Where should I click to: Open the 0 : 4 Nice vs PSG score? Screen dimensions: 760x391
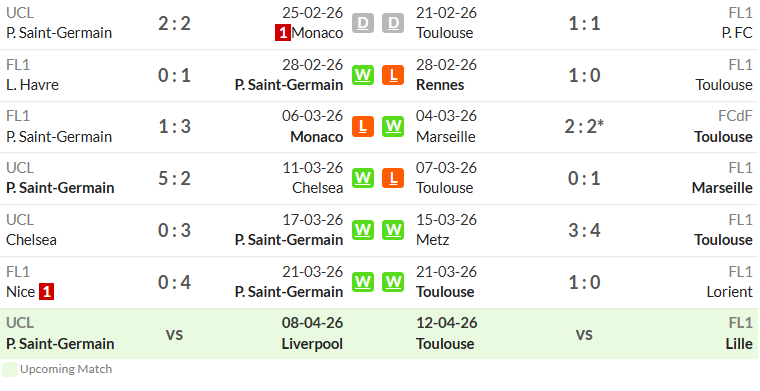[174, 282]
